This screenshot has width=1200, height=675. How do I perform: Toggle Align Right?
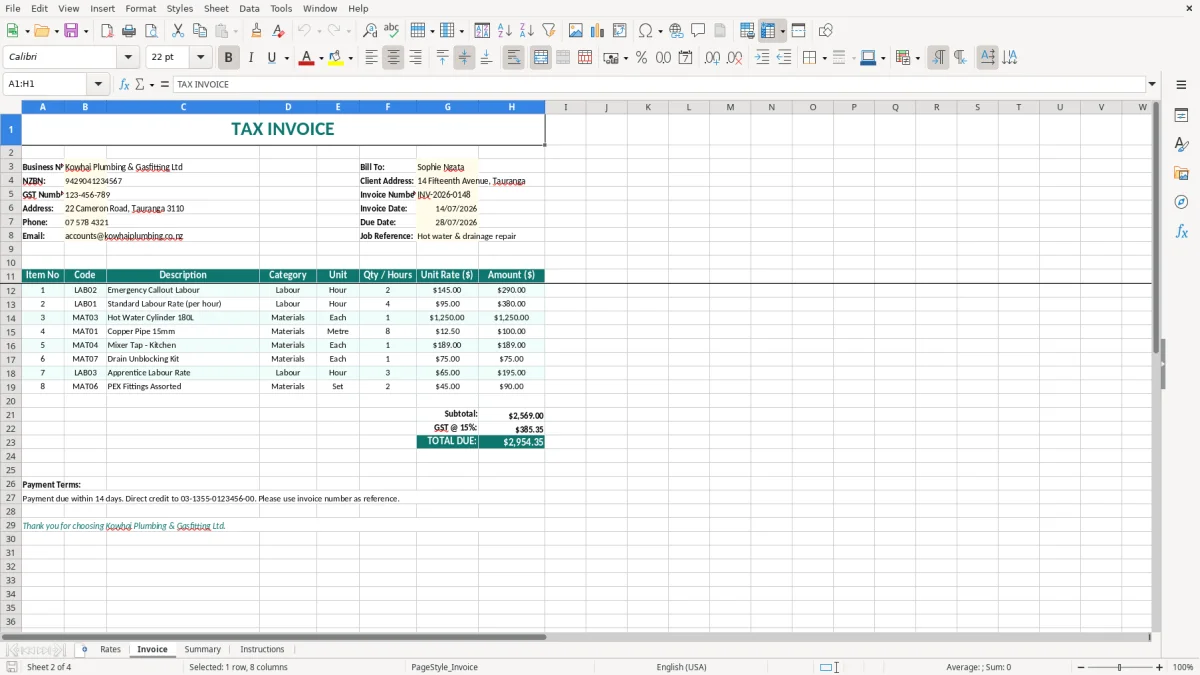pos(415,58)
